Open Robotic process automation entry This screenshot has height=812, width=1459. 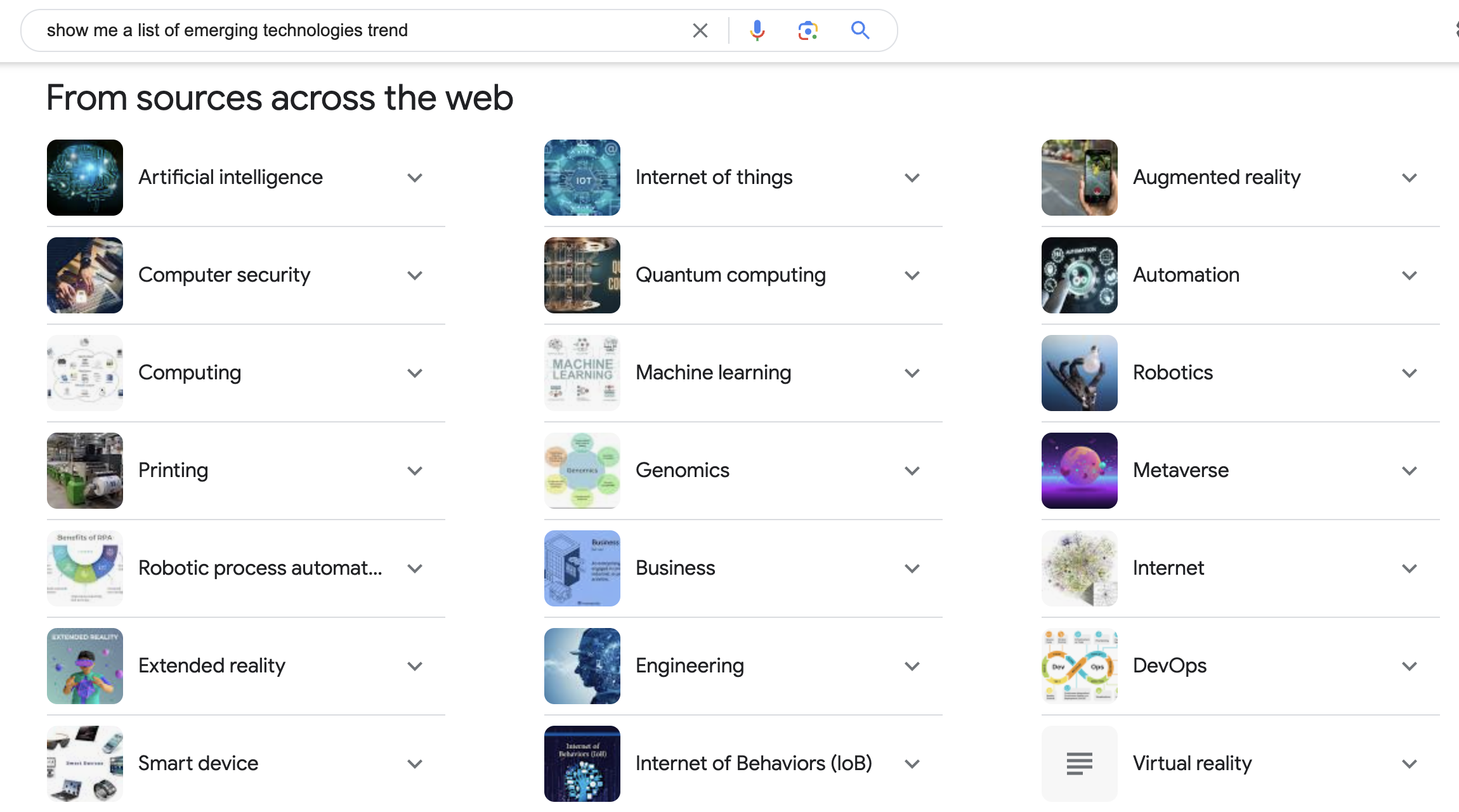pos(246,568)
